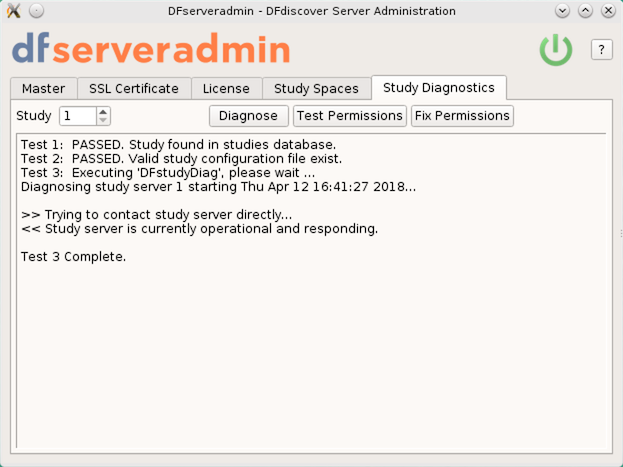Click the round pin button in title bar
The height and width of the screenshot is (467, 623).
37,11
